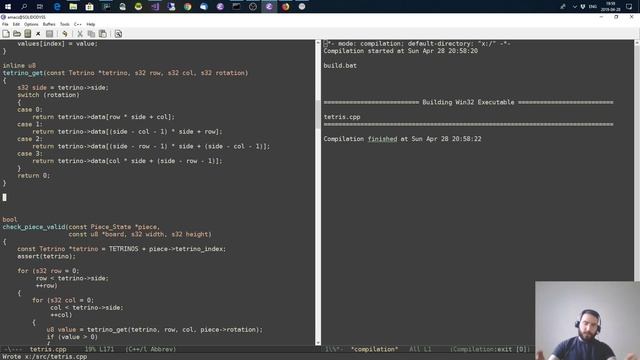The width and height of the screenshot is (640, 360).
Task: Open the Windows Start menu
Action: point(8,7)
